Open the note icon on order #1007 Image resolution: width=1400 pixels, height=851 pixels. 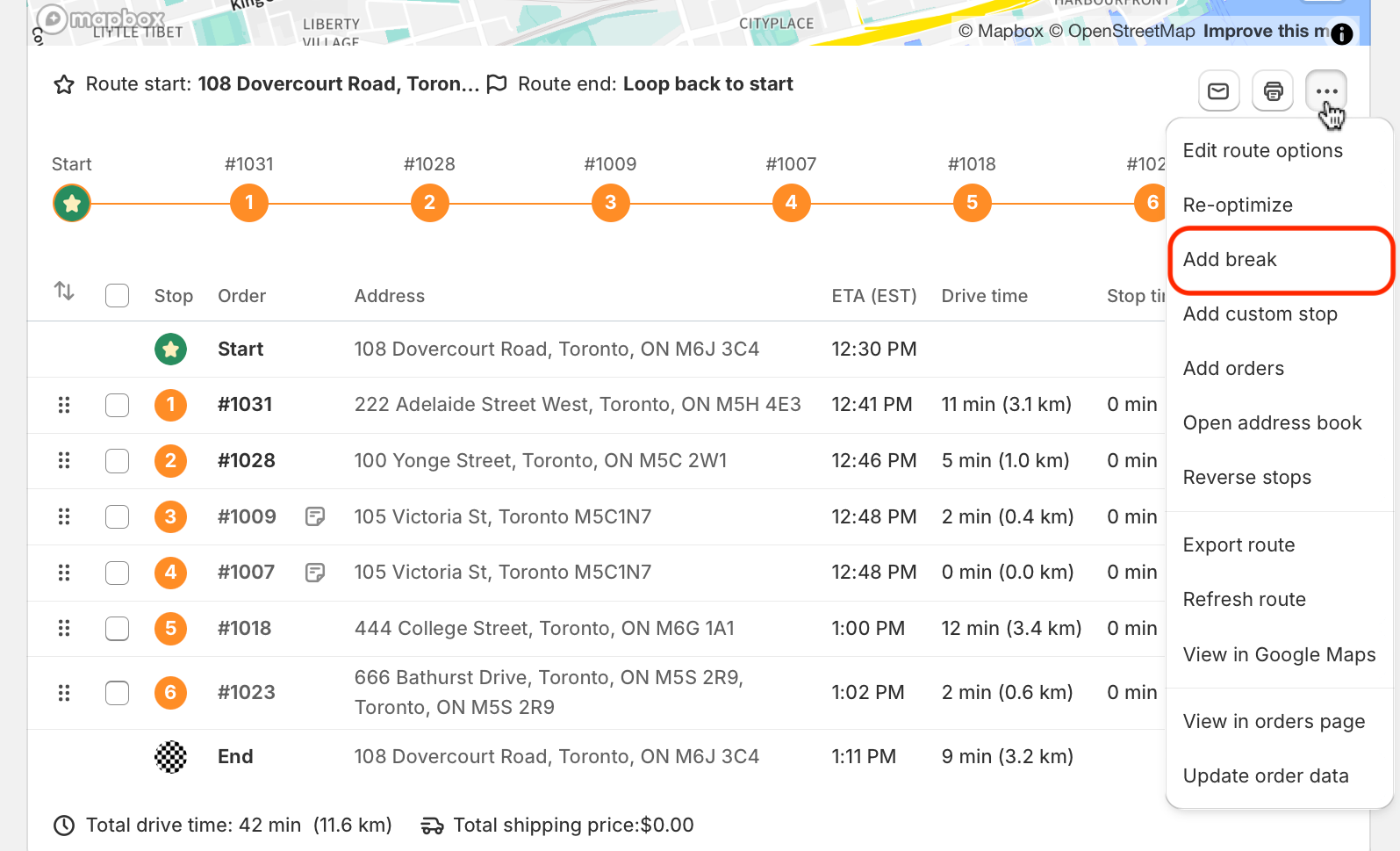point(315,573)
